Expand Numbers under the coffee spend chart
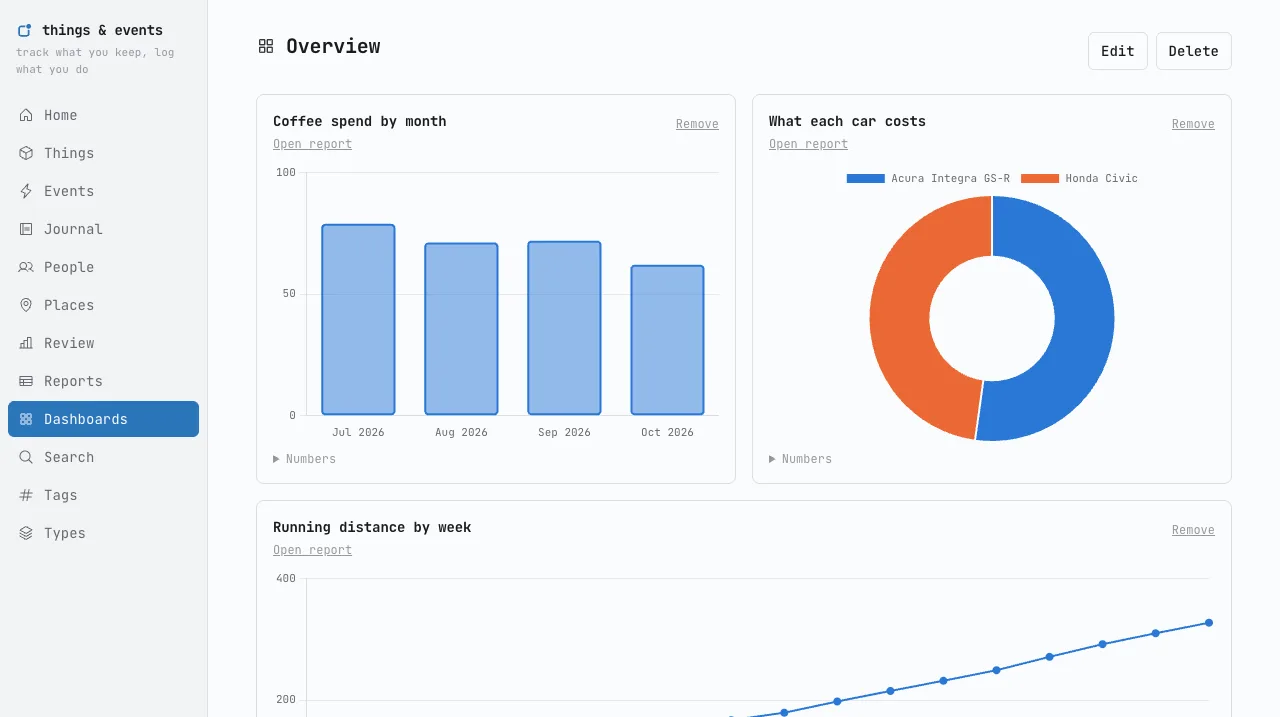The width and height of the screenshot is (1280, 717). pyautogui.click(x=304, y=459)
